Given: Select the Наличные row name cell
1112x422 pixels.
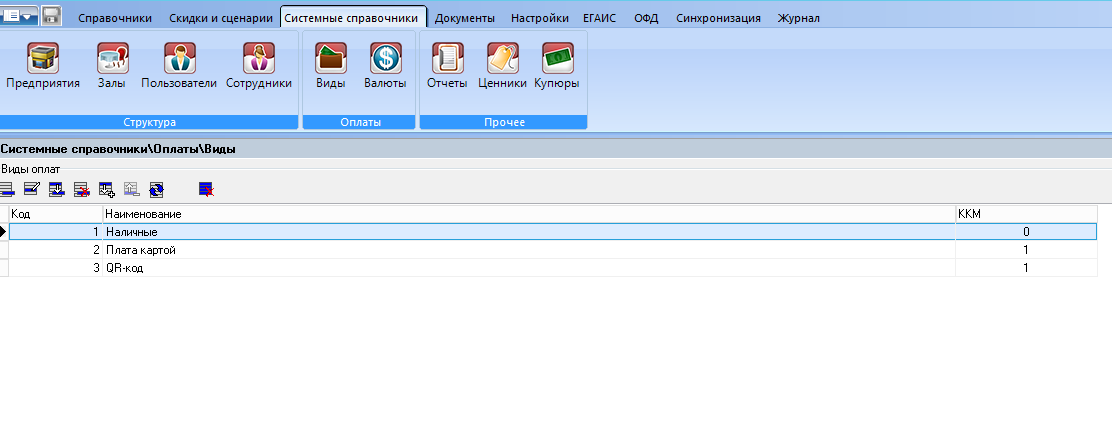Looking at the screenshot, I should pyautogui.click(x=529, y=232).
